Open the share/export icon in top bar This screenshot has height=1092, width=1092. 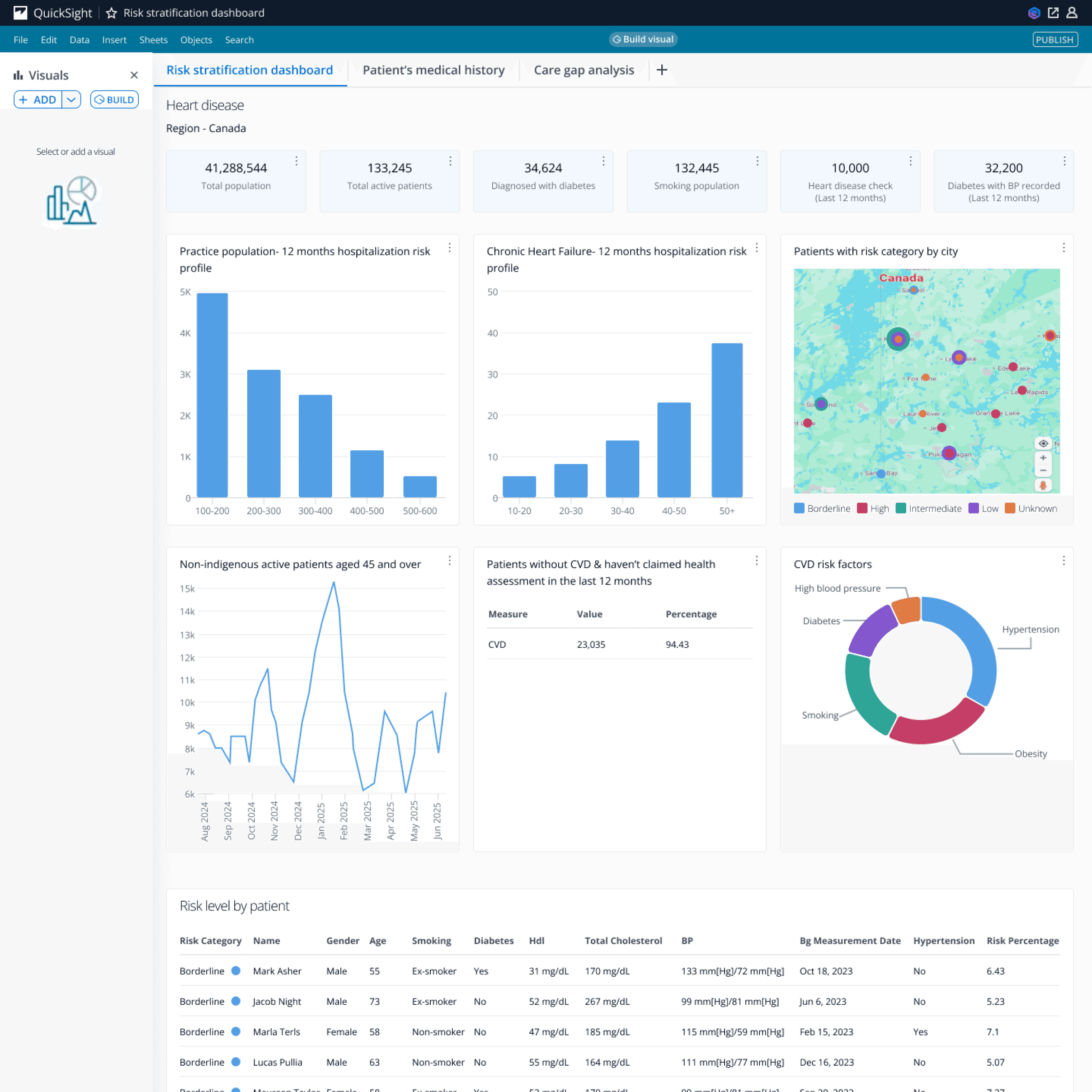[x=1053, y=13]
